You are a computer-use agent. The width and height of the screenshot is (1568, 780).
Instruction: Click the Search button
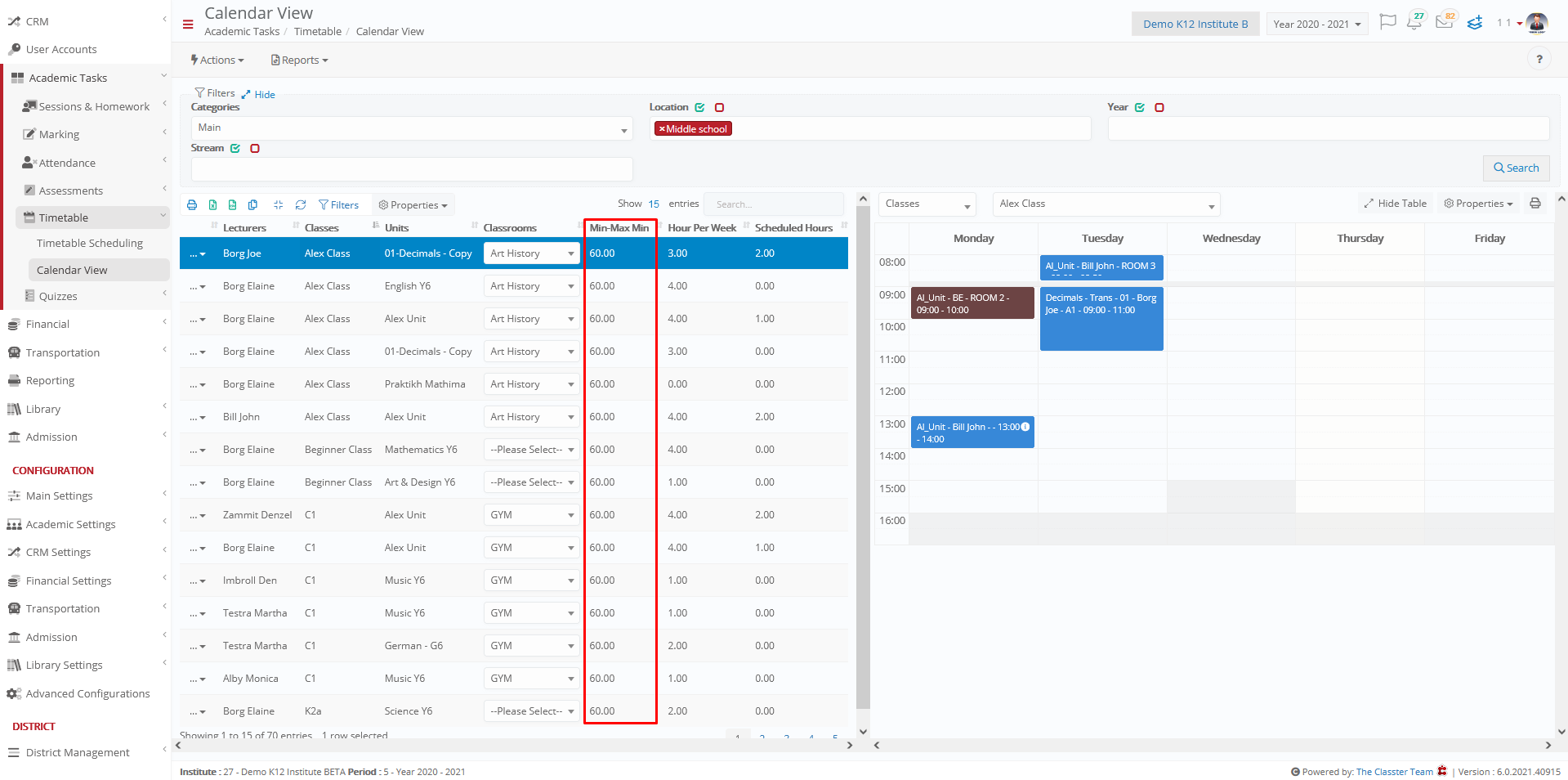[1517, 168]
